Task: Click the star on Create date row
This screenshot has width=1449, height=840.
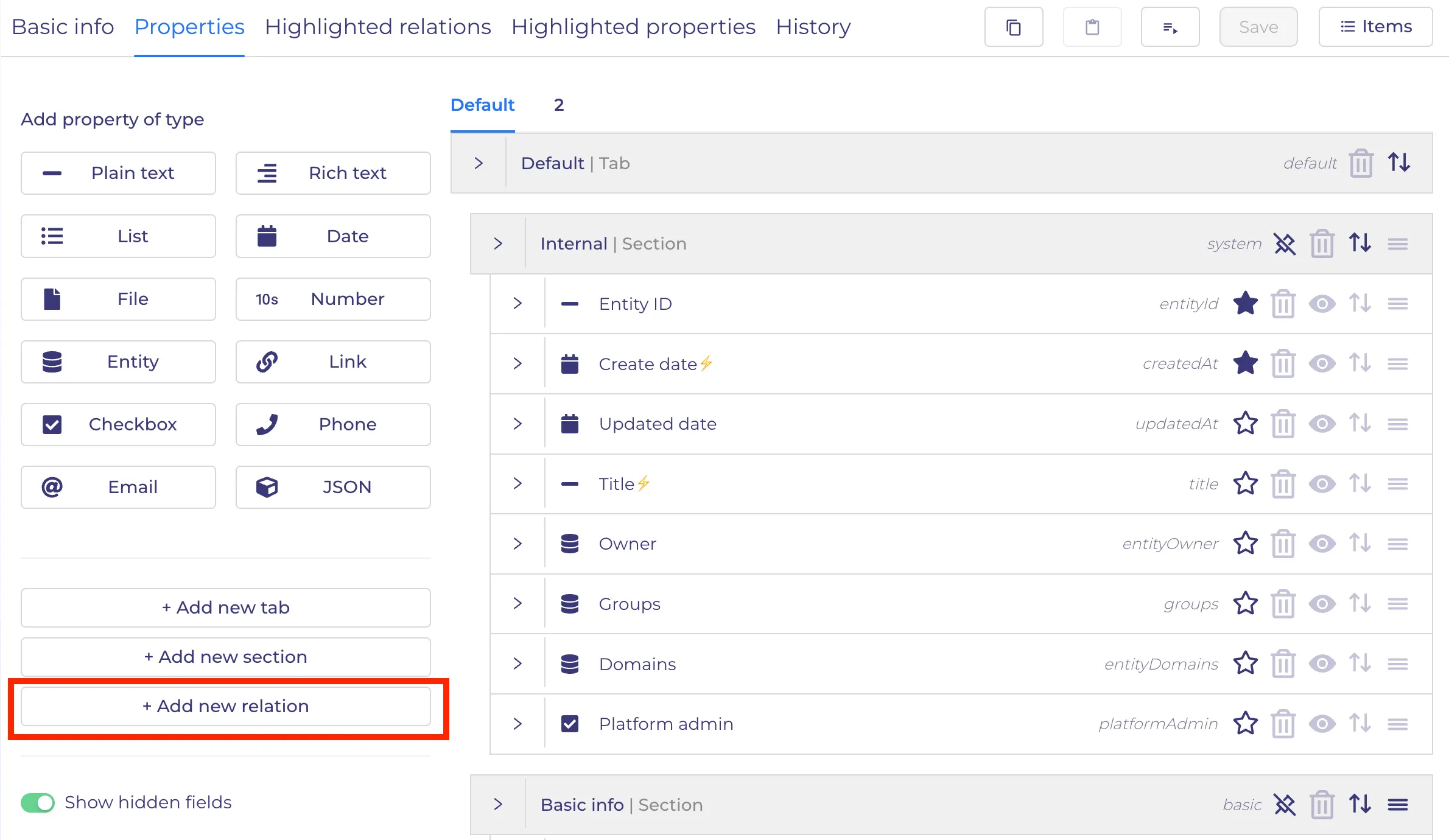Action: coord(1246,363)
